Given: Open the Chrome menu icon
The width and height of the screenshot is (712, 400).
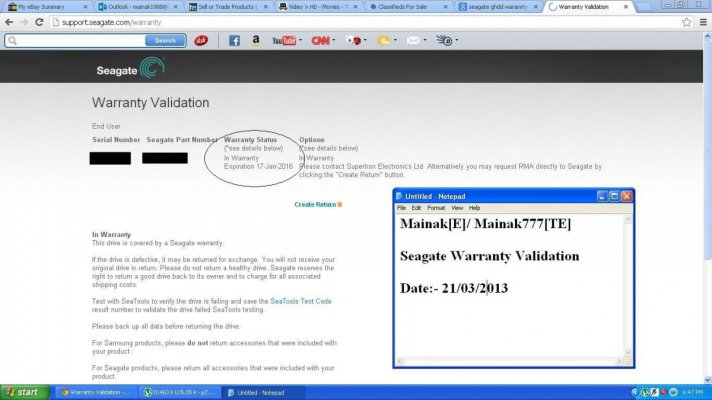Looking at the screenshot, I should click(703, 22).
